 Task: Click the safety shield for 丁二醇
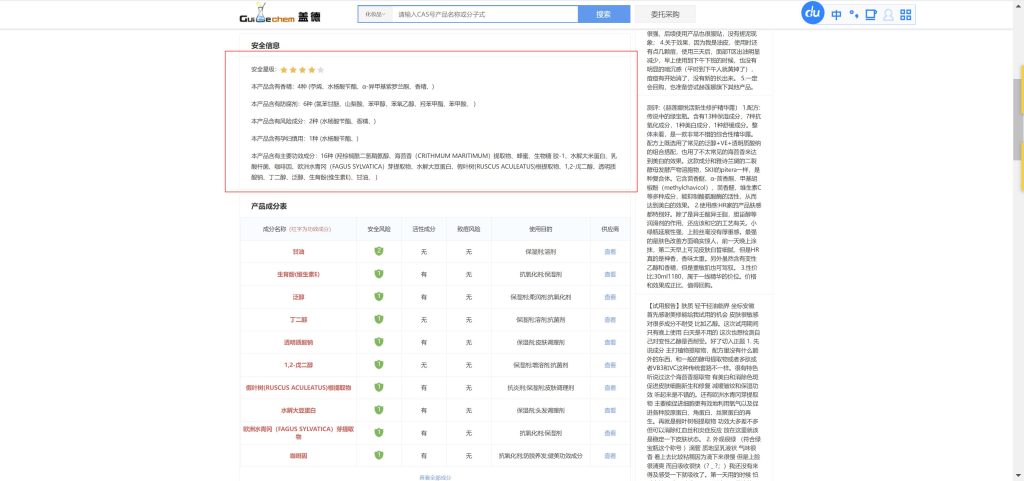(x=379, y=320)
